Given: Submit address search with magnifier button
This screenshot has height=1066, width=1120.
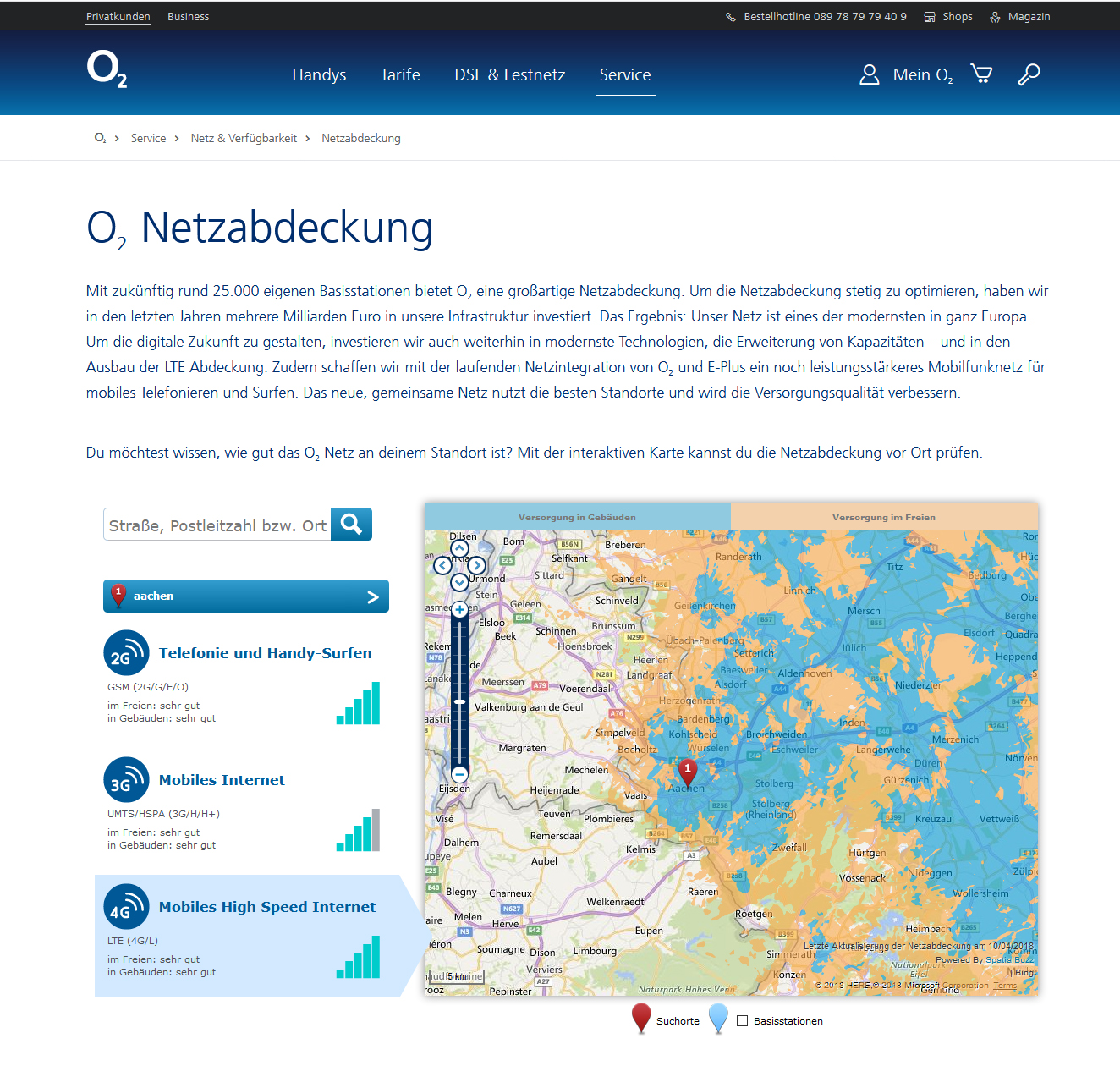Looking at the screenshot, I should [x=351, y=525].
